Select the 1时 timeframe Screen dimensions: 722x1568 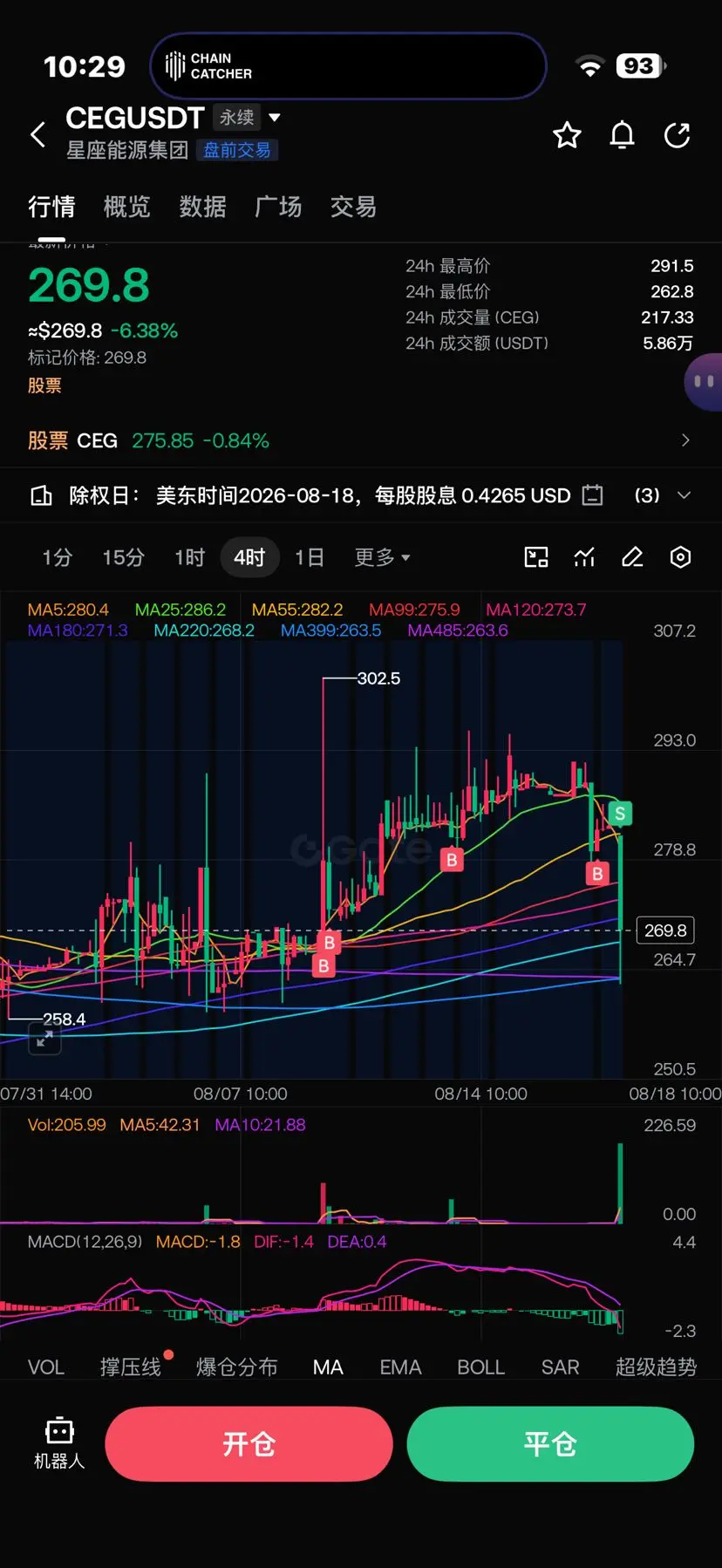tap(189, 557)
